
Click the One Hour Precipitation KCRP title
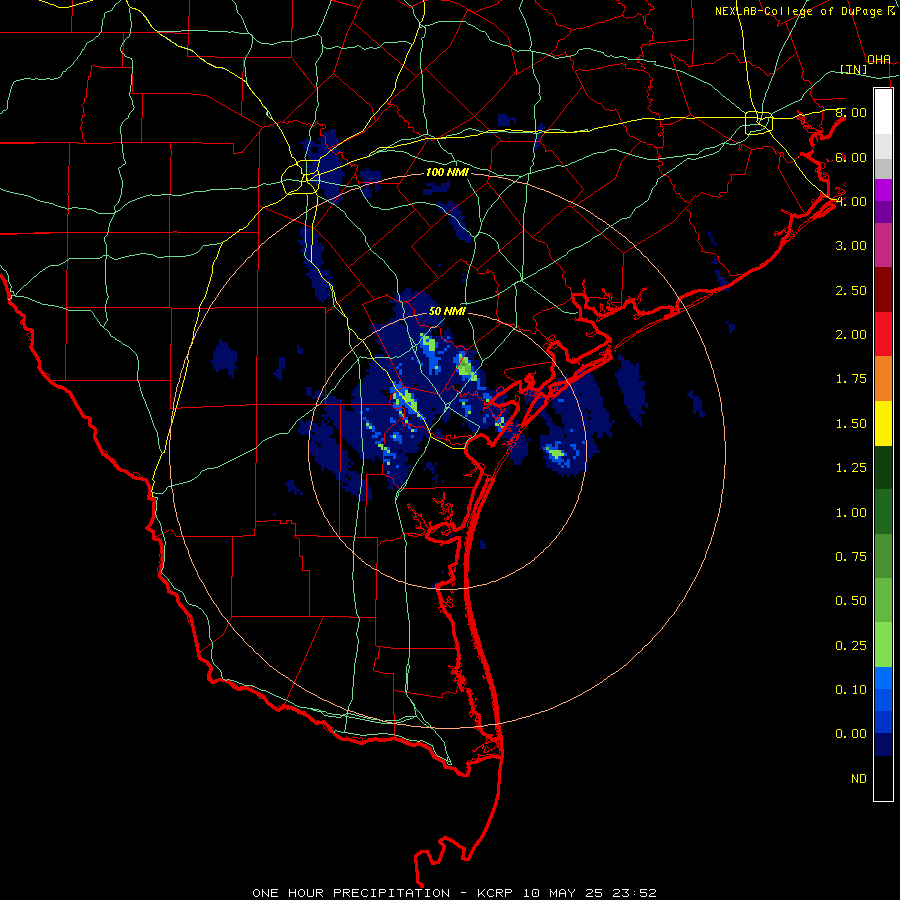click(454, 893)
